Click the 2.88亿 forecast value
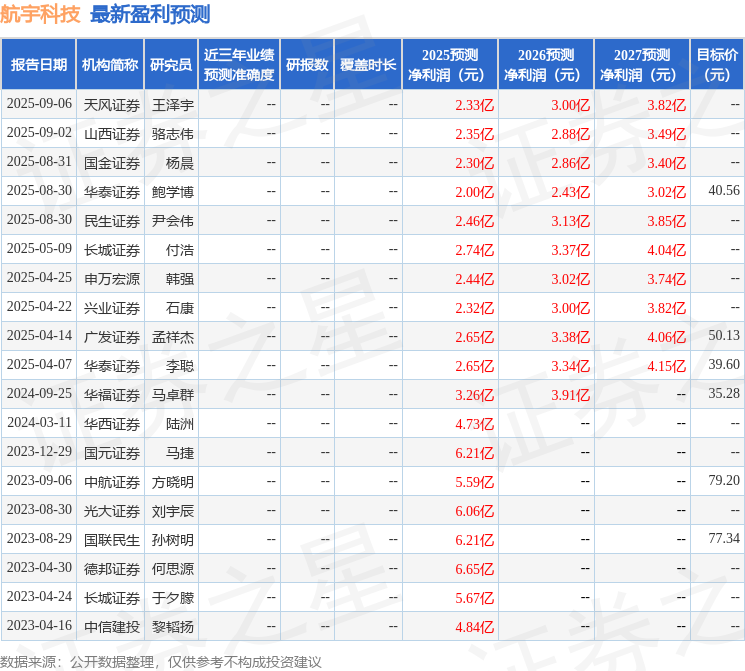The height and width of the screenshot is (671, 745). tap(571, 134)
